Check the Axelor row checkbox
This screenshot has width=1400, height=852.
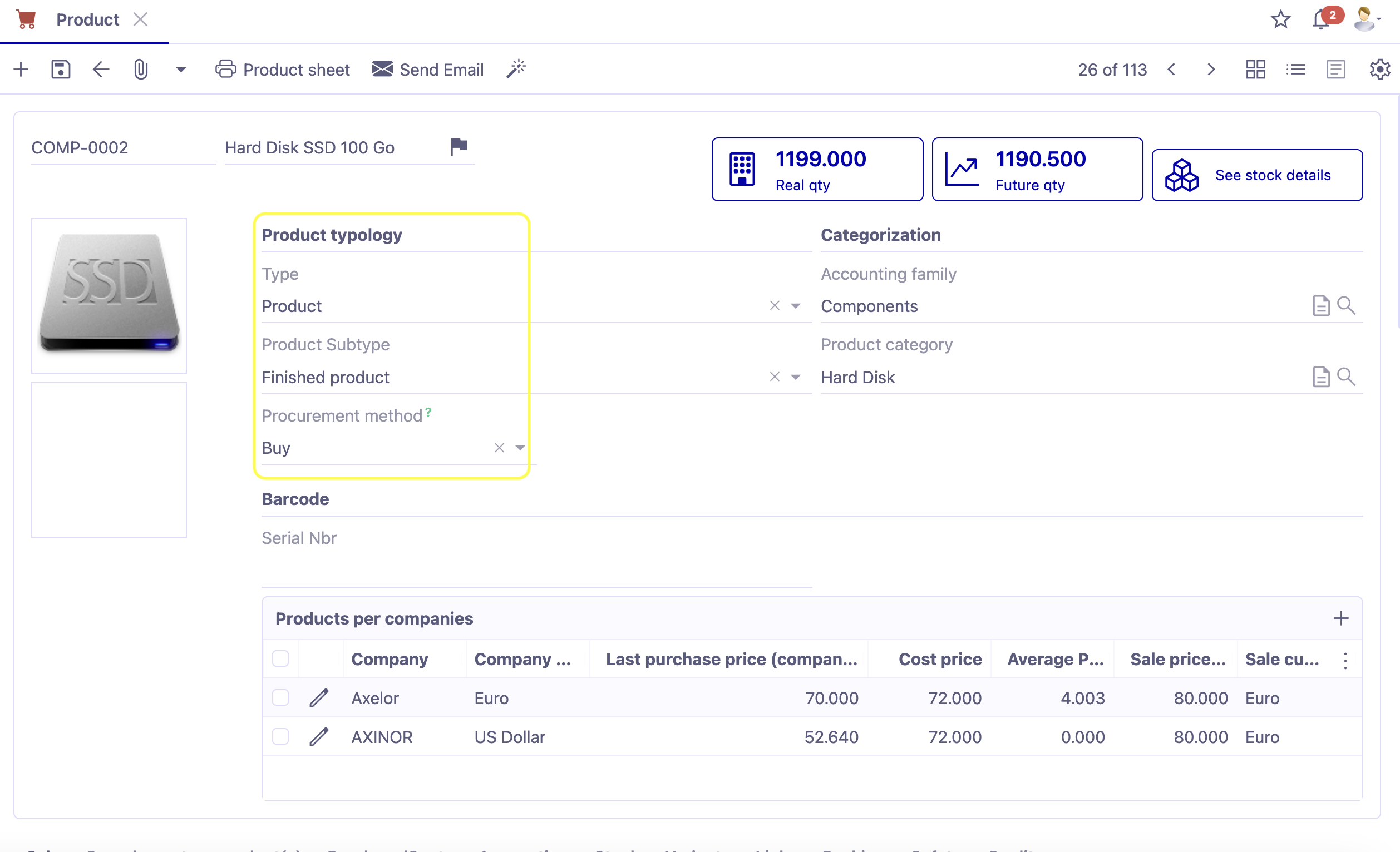coord(280,698)
